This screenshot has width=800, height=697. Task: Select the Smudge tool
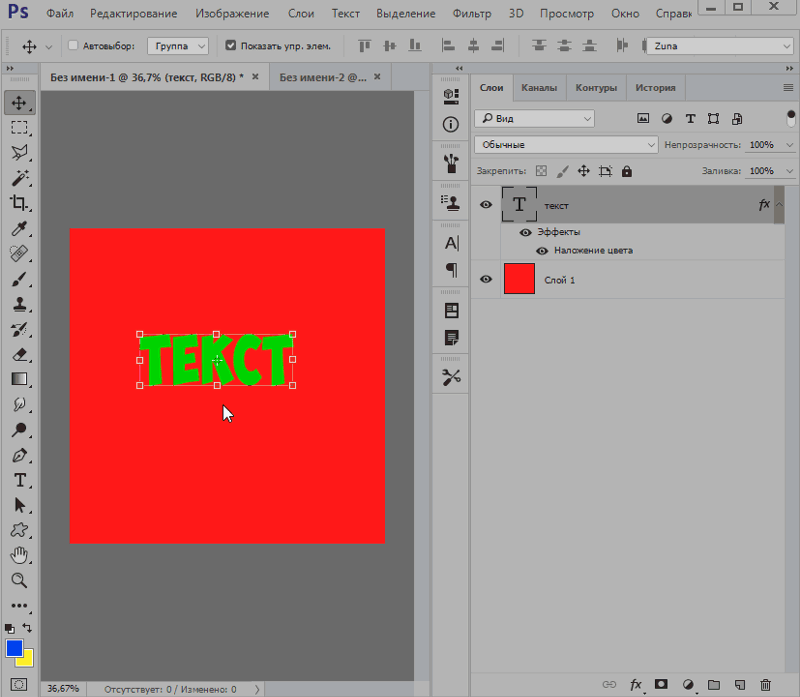(x=19, y=405)
